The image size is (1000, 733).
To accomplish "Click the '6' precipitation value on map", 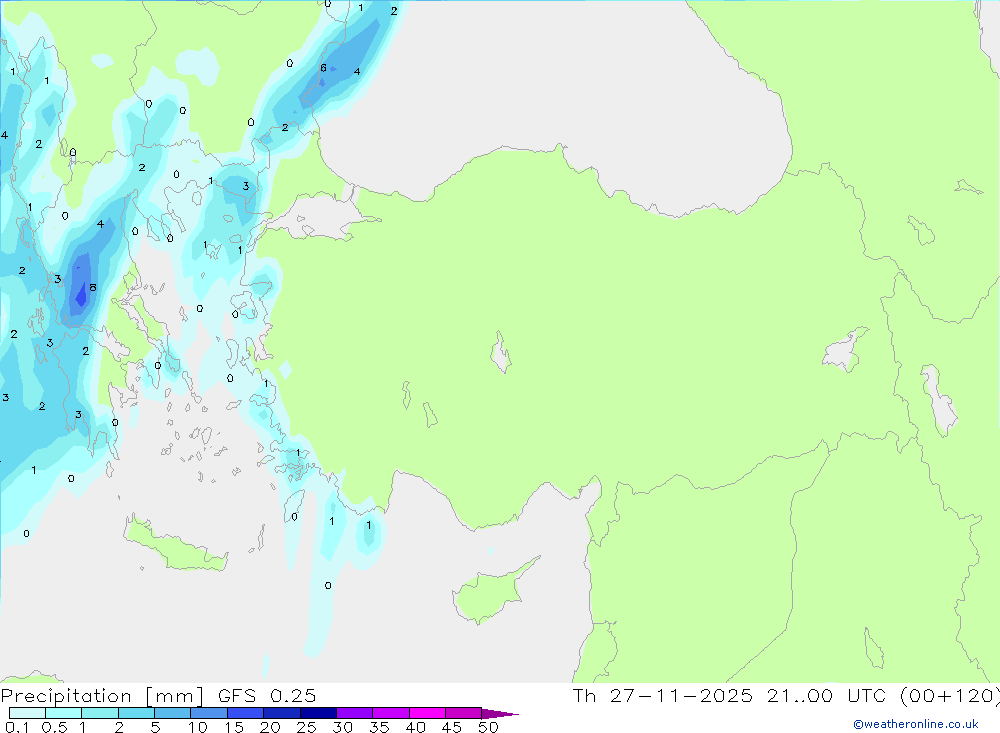I will click(323, 68).
